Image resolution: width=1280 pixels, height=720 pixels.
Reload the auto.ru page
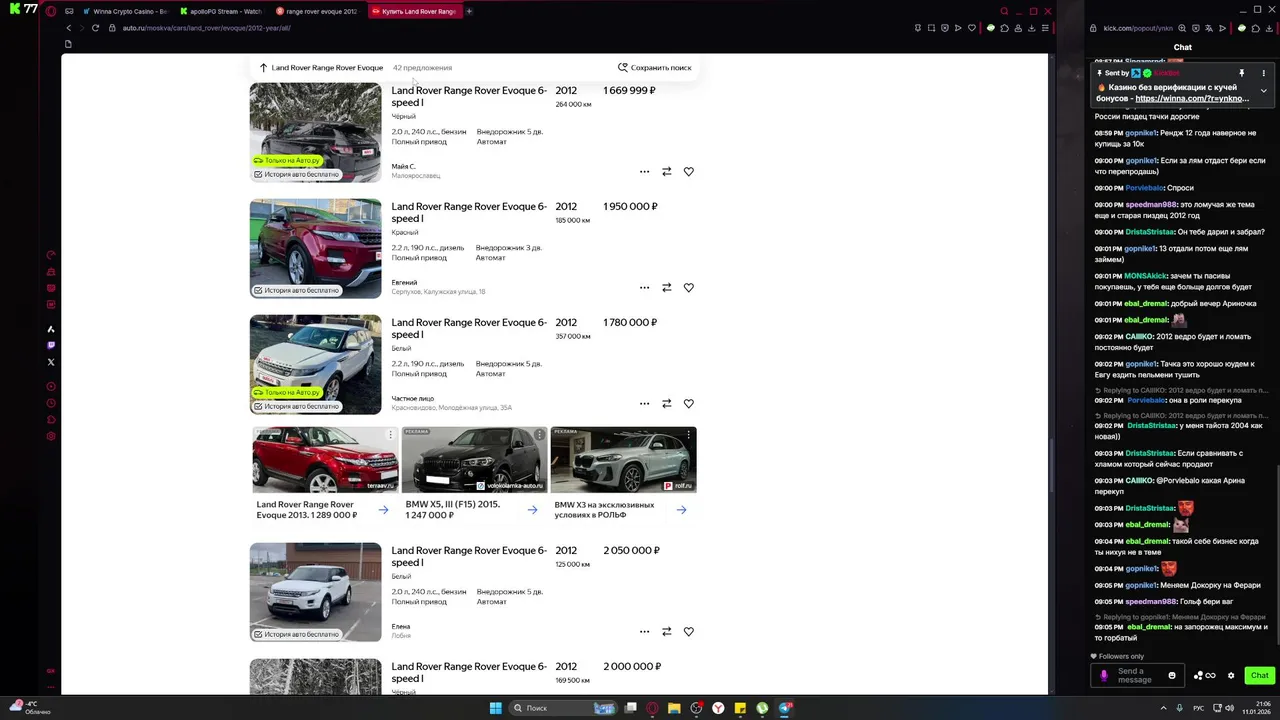click(95, 28)
